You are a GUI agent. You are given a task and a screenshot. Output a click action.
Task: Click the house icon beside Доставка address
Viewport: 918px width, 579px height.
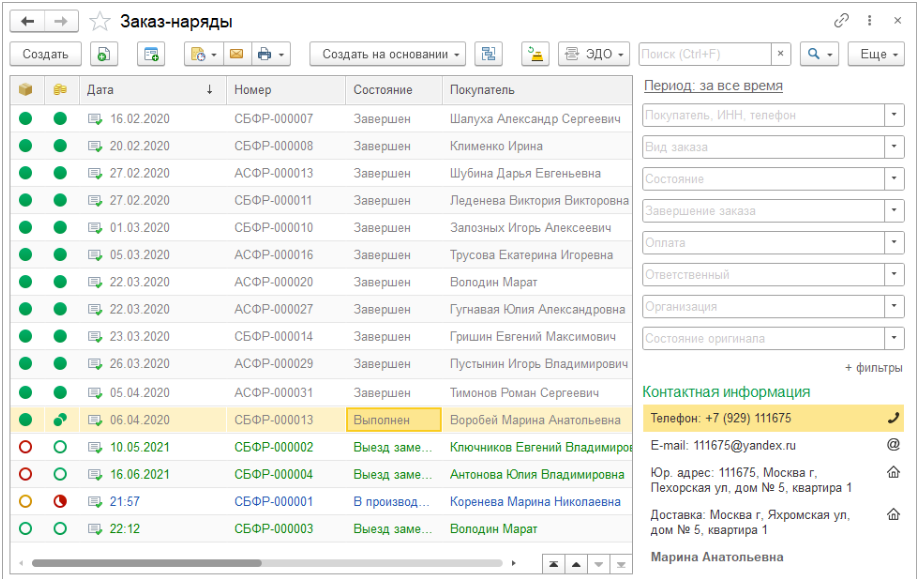(x=893, y=515)
